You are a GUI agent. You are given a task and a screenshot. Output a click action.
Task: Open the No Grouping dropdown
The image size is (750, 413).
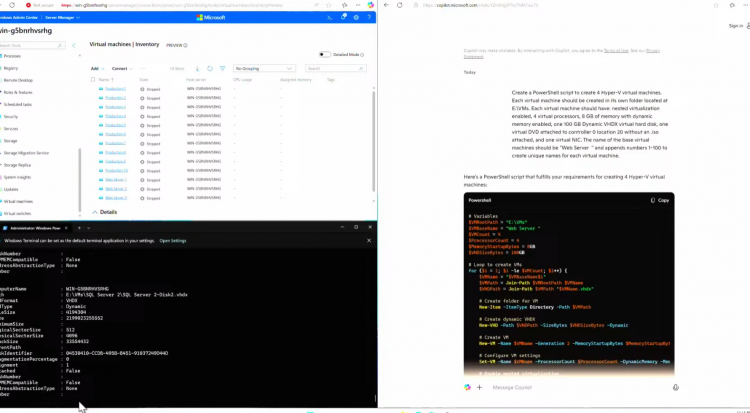point(264,68)
